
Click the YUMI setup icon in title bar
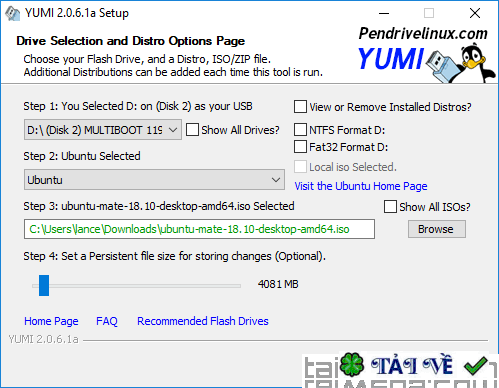[x=12, y=14]
